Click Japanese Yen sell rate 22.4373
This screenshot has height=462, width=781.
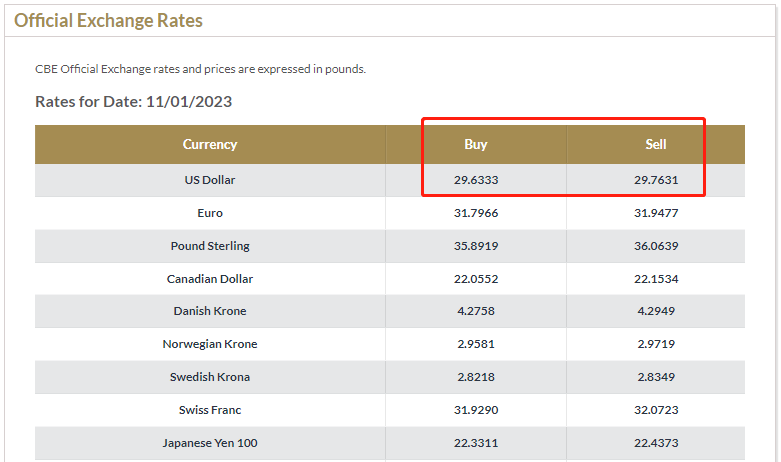pos(656,443)
